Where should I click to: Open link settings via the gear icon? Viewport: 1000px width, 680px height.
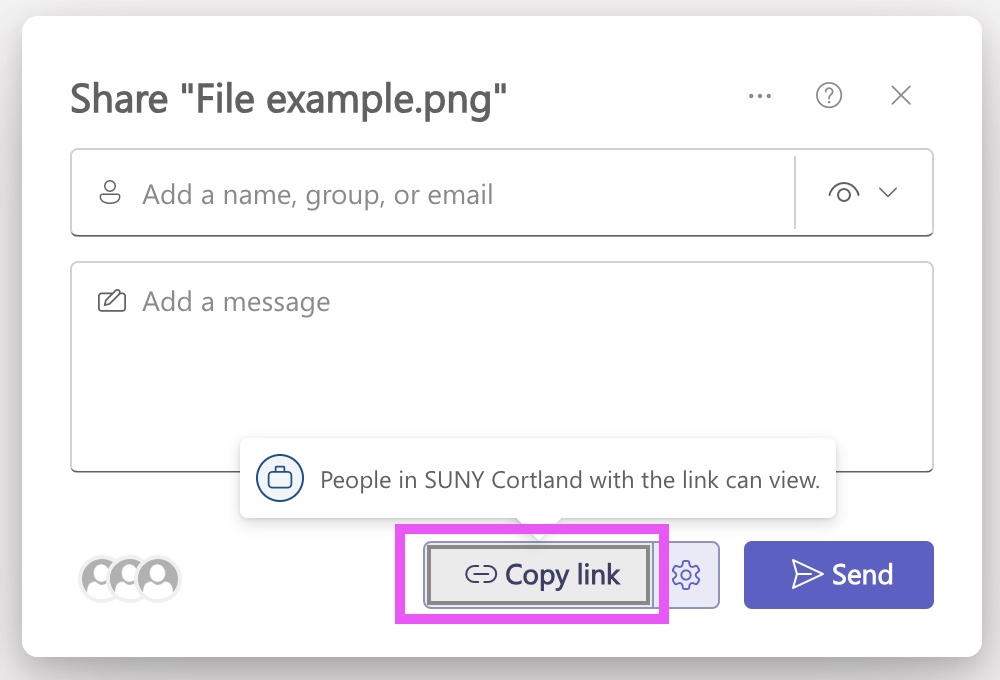click(687, 575)
